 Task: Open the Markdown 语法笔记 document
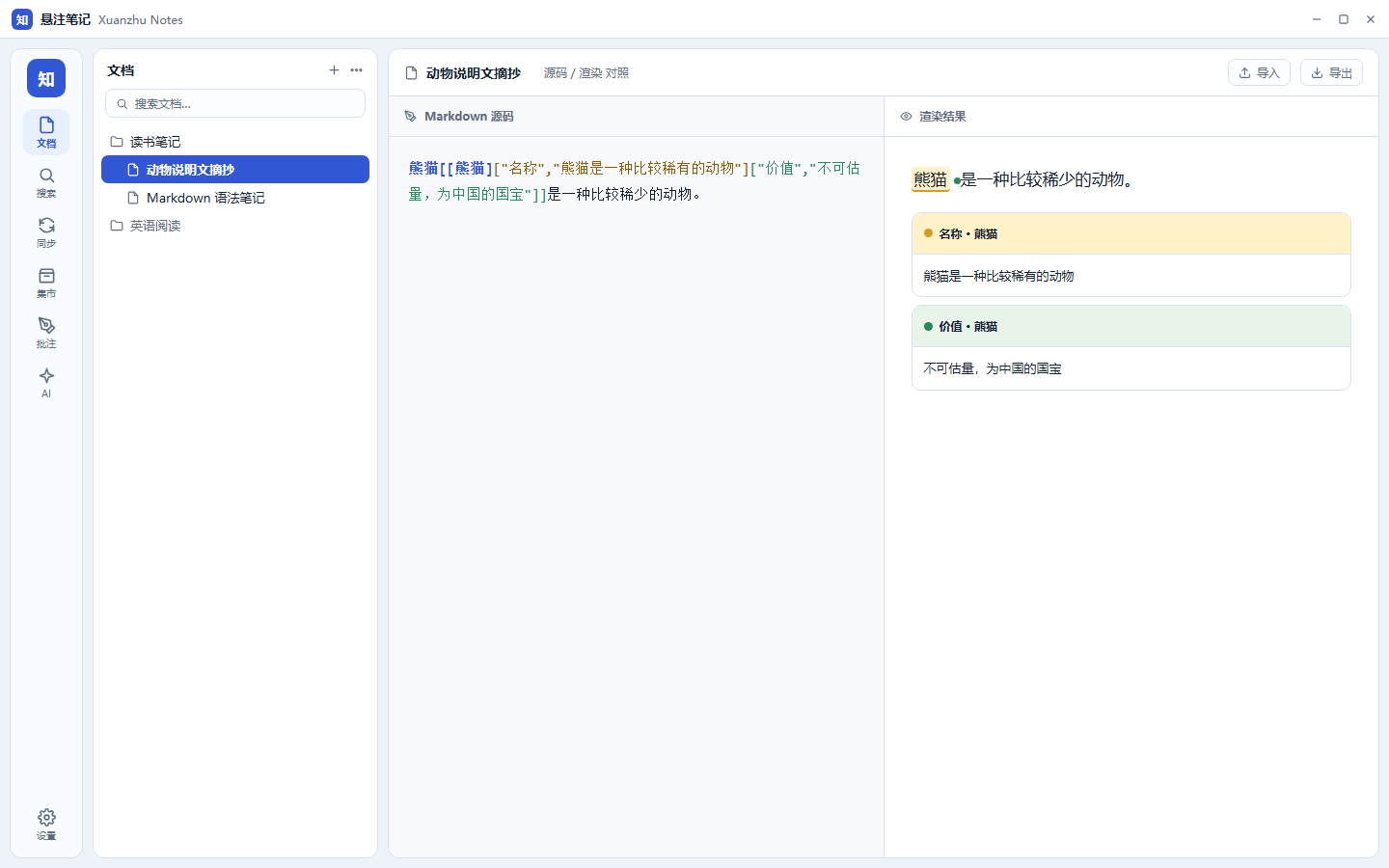[x=235, y=198]
